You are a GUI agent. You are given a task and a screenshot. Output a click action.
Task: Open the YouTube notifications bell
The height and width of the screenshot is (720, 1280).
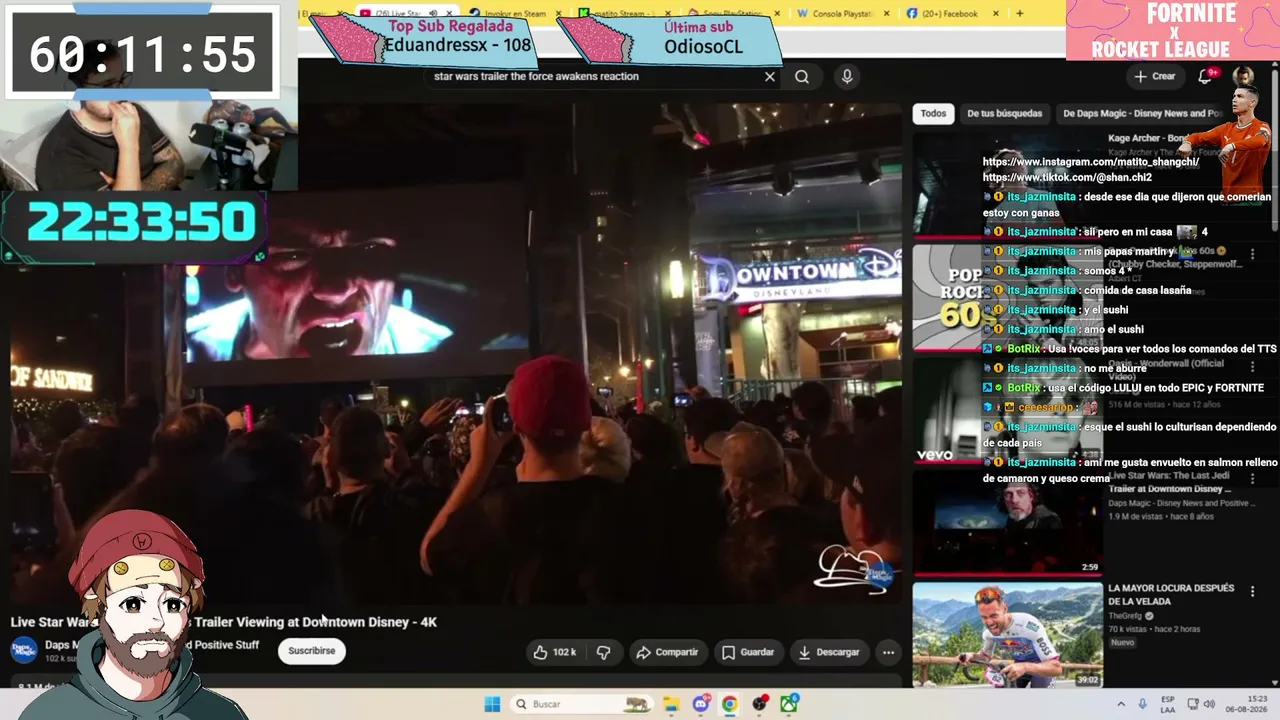(x=1205, y=76)
